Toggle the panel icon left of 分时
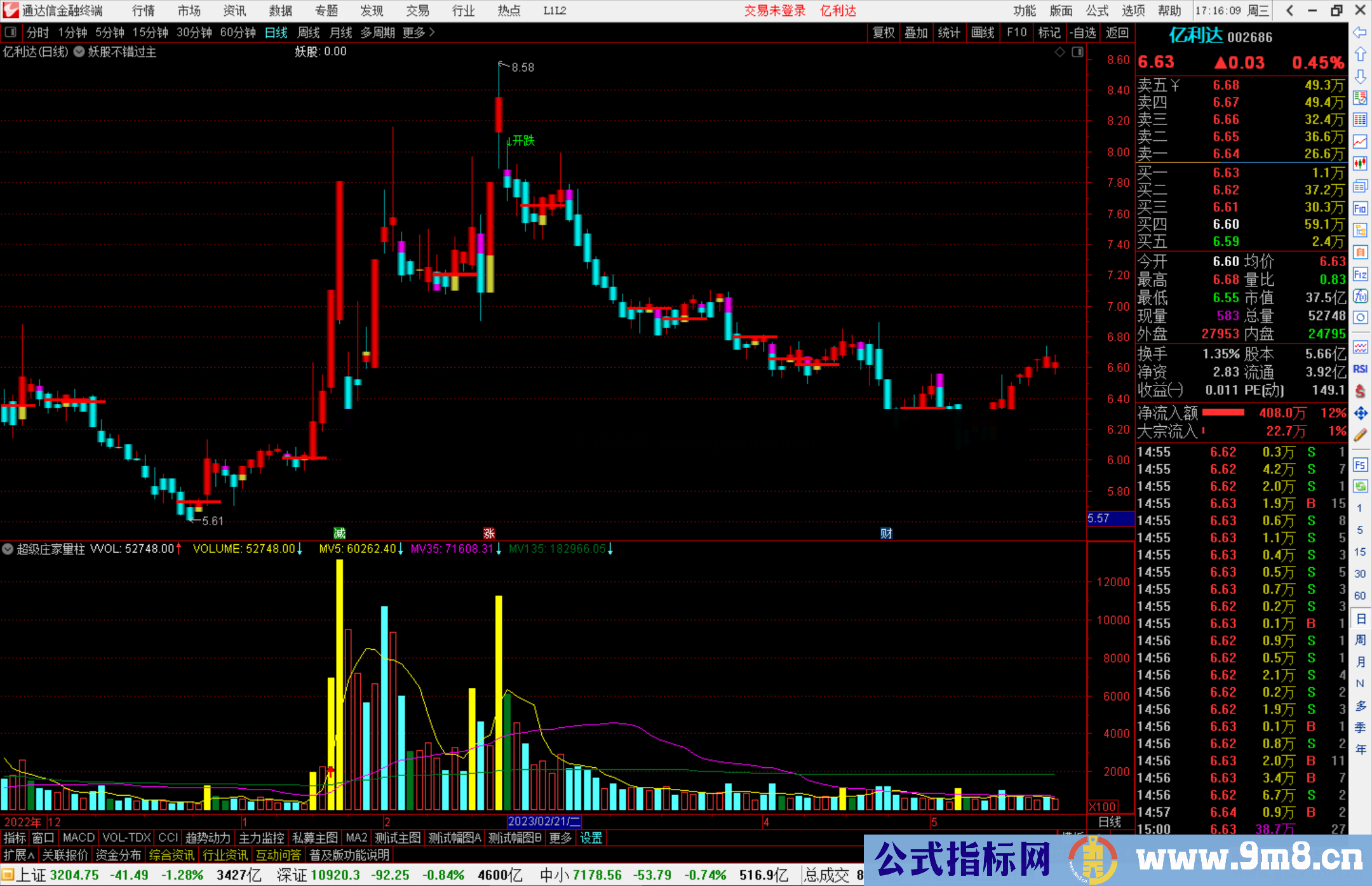Viewport: 1372px width, 886px height. (x=11, y=32)
